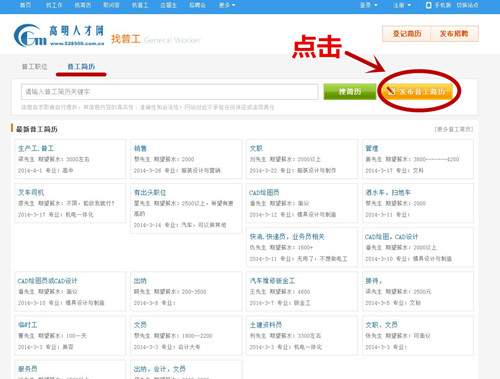Click the orange 发布普工简历 button
This screenshot has height=379, width=500.
pyautogui.click(x=417, y=91)
